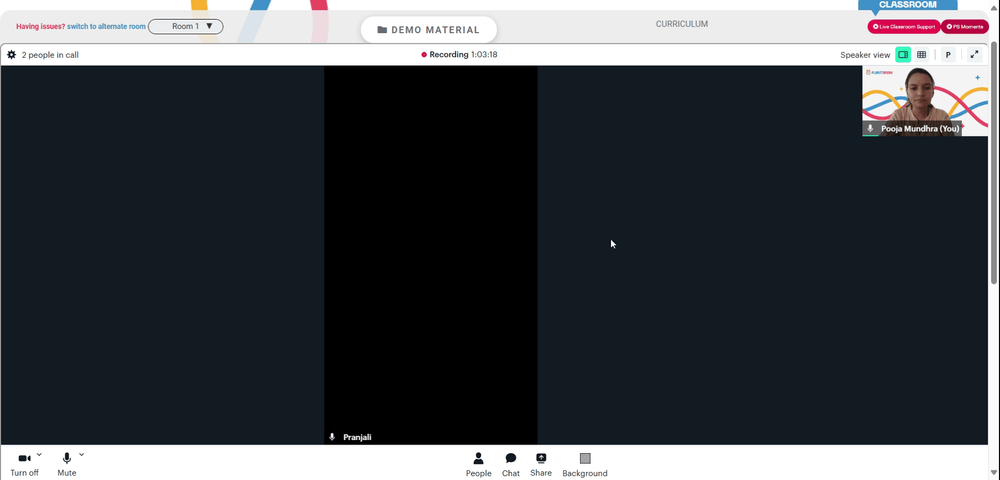Open the People panel
The height and width of the screenshot is (480, 1000).
point(478,464)
